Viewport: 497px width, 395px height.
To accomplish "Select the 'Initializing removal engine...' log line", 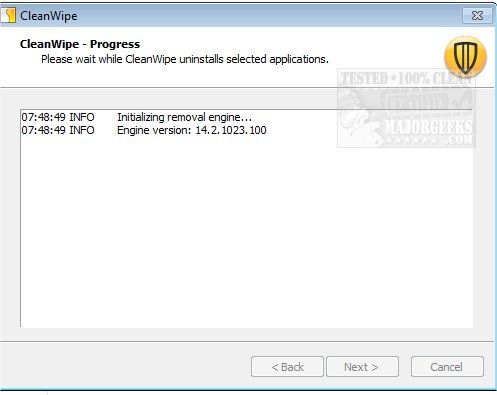I will (x=137, y=117).
